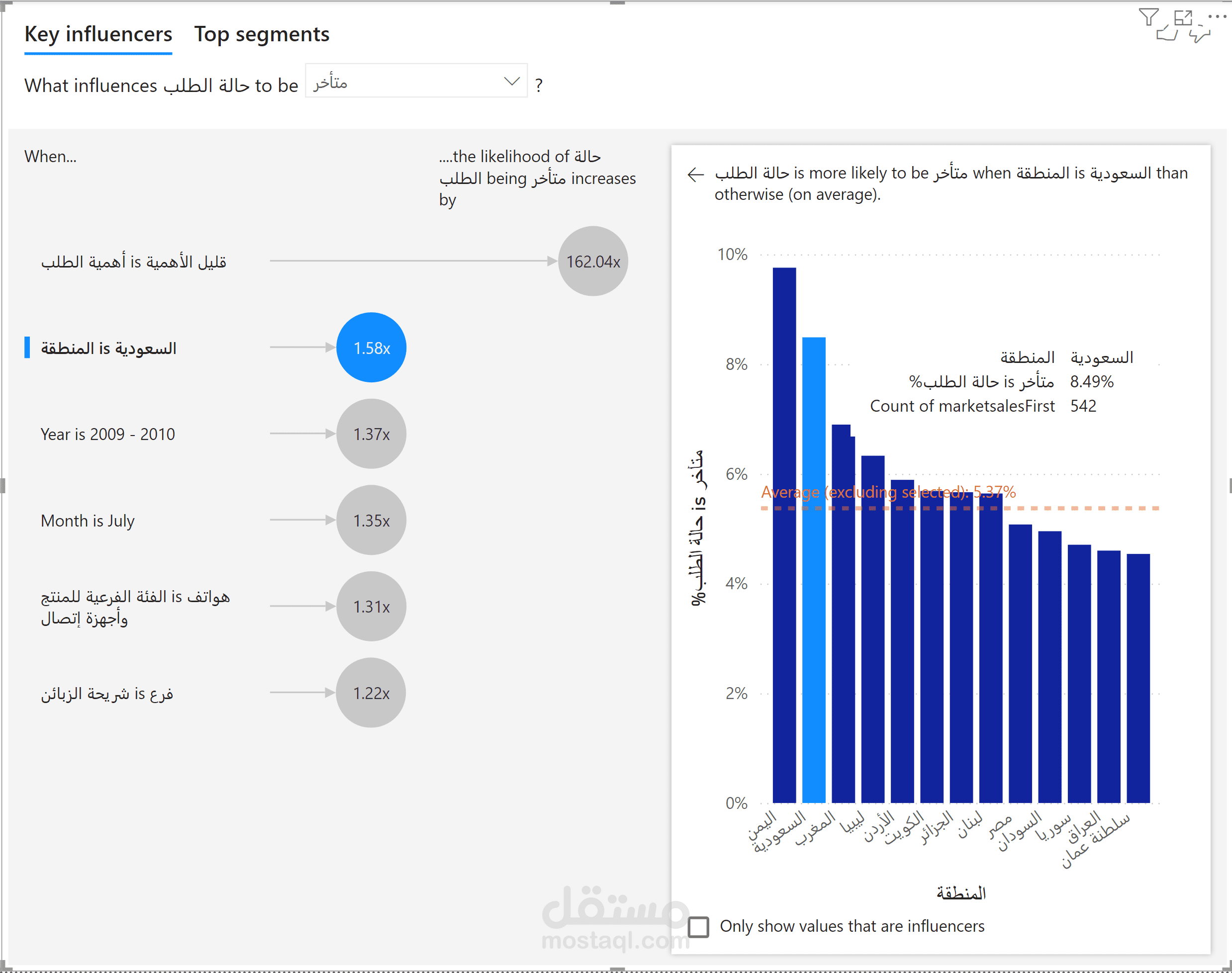Click the light blue السعودية bar
The height and width of the screenshot is (973, 1232).
[x=814, y=570]
